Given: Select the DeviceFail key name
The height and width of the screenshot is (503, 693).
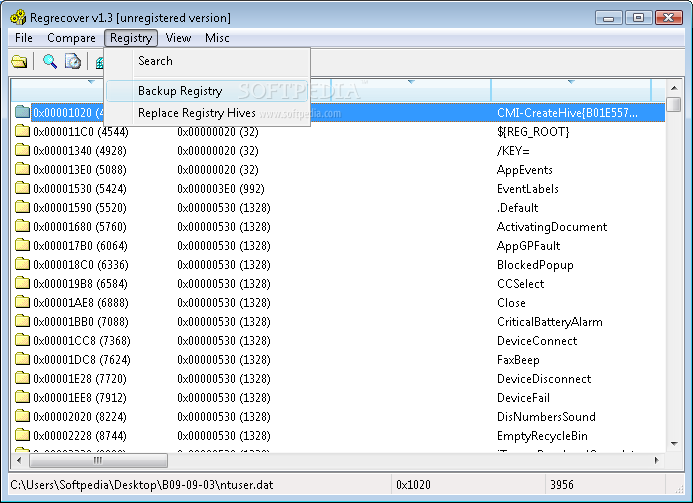Looking at the screenshot, I should pos(523,398).
